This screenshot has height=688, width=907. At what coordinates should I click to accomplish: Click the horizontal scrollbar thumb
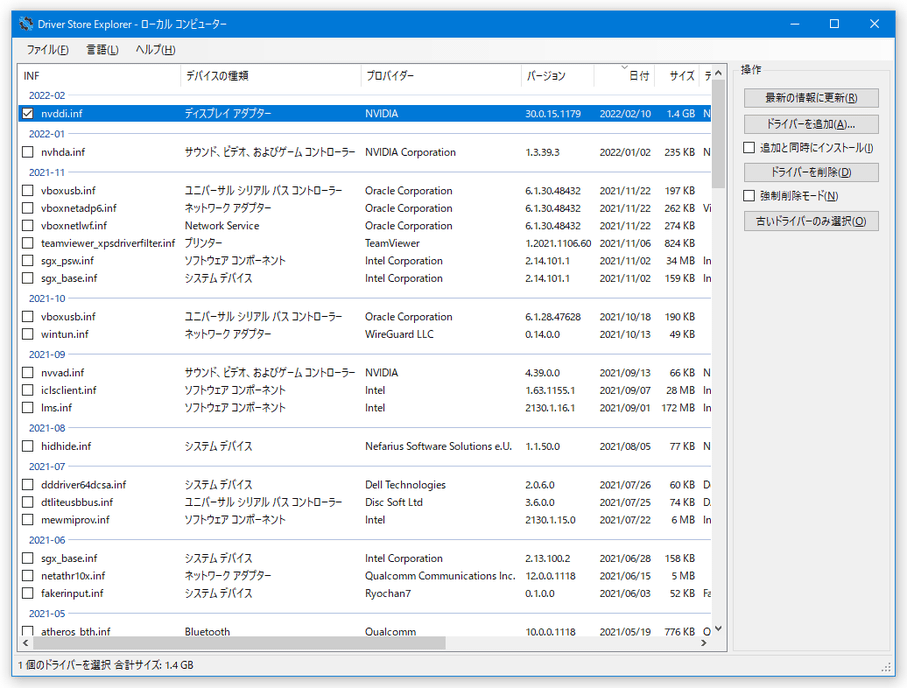pyautogui.click(x=239, y=643)
